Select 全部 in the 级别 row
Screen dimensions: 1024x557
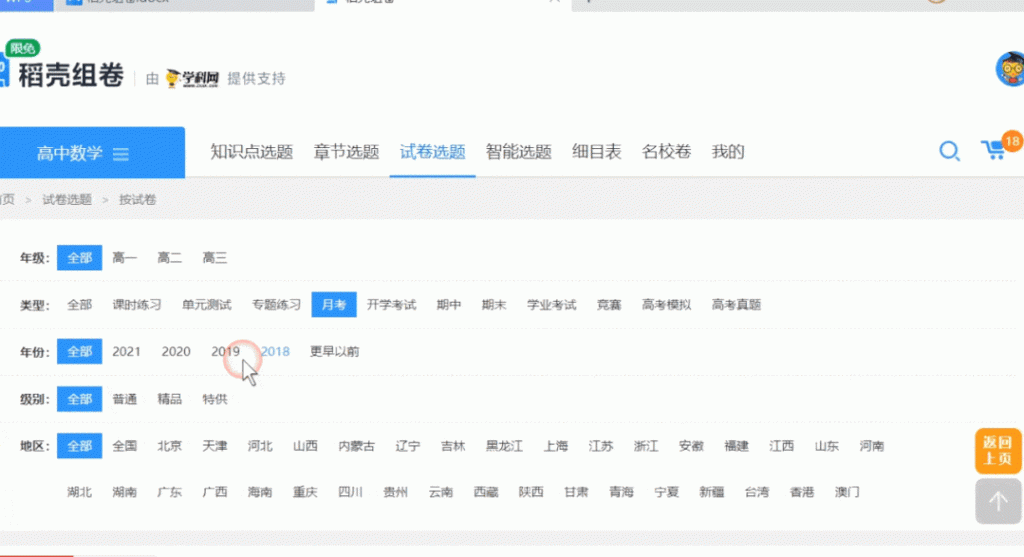pos(80,399)
